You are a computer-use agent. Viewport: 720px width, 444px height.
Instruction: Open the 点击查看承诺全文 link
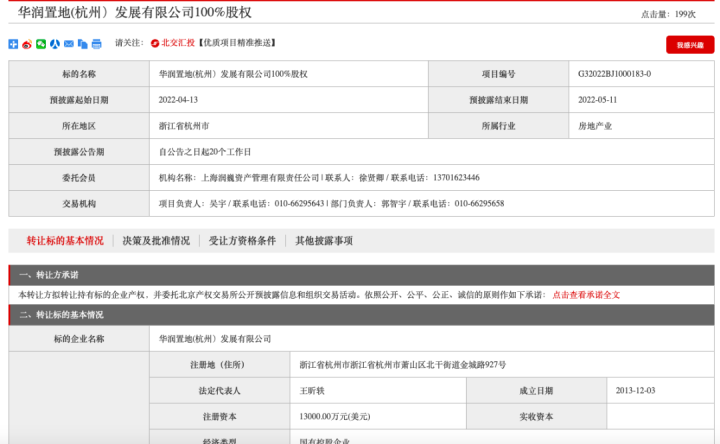coord(586,295)
